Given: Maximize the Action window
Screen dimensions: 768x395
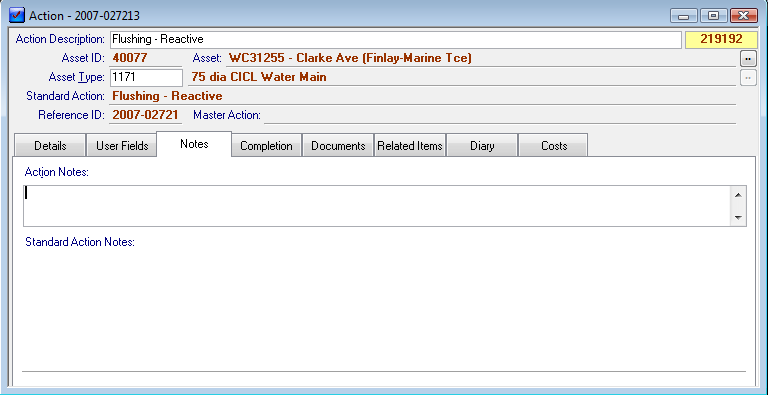Looking at the screenshot, I should tap(714, 16).
